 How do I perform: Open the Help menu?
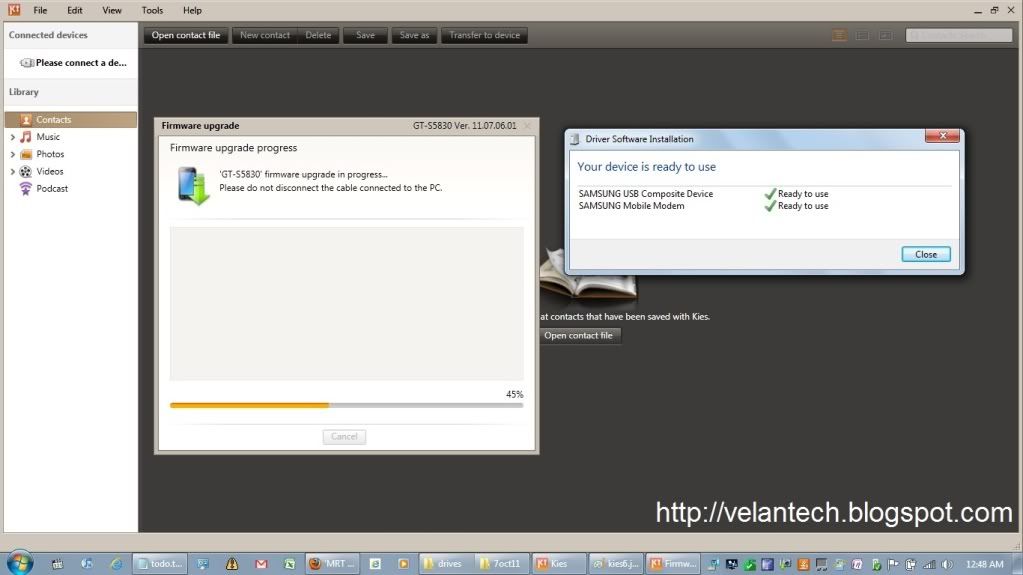[x=192, y=10]
